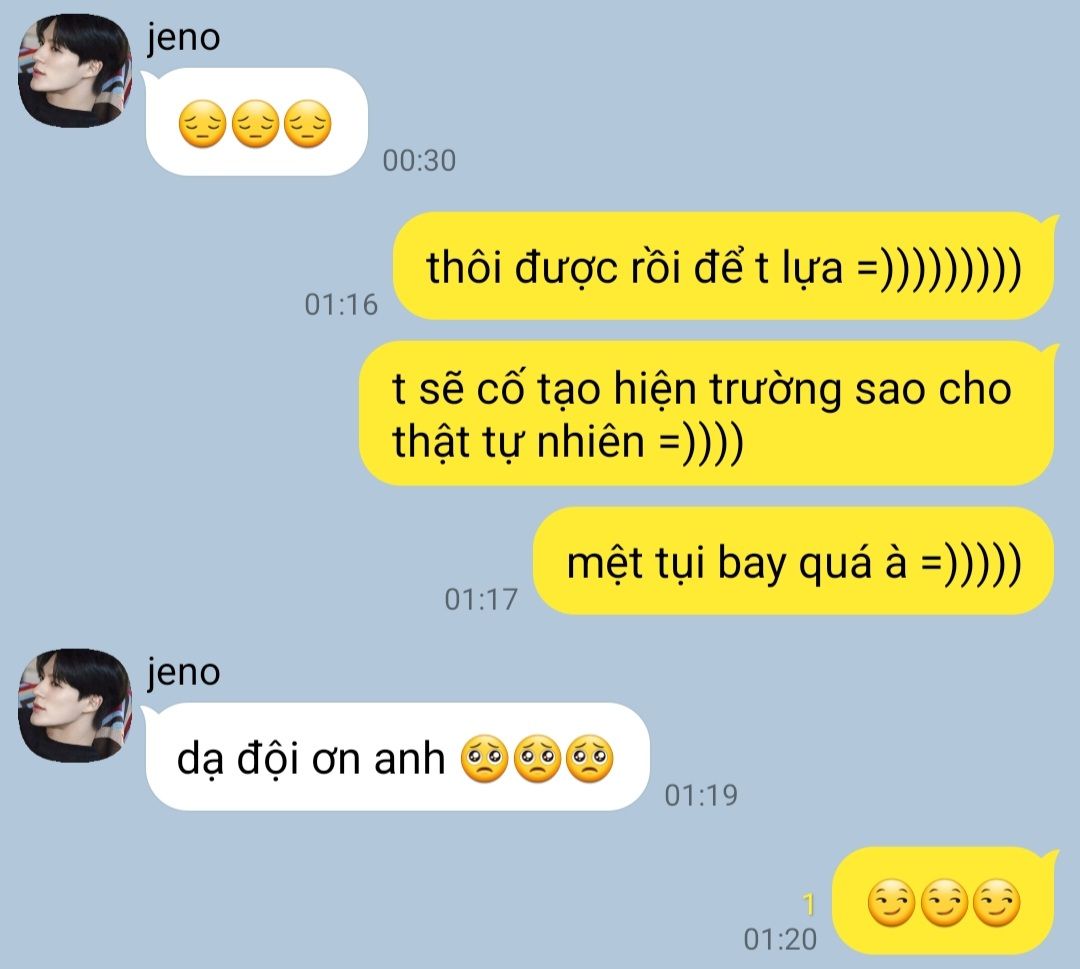The height and width of the screenshot is (969, 1080).
Task: Tap jeno's lower profile avatar
Action: (x=74, y=705)
